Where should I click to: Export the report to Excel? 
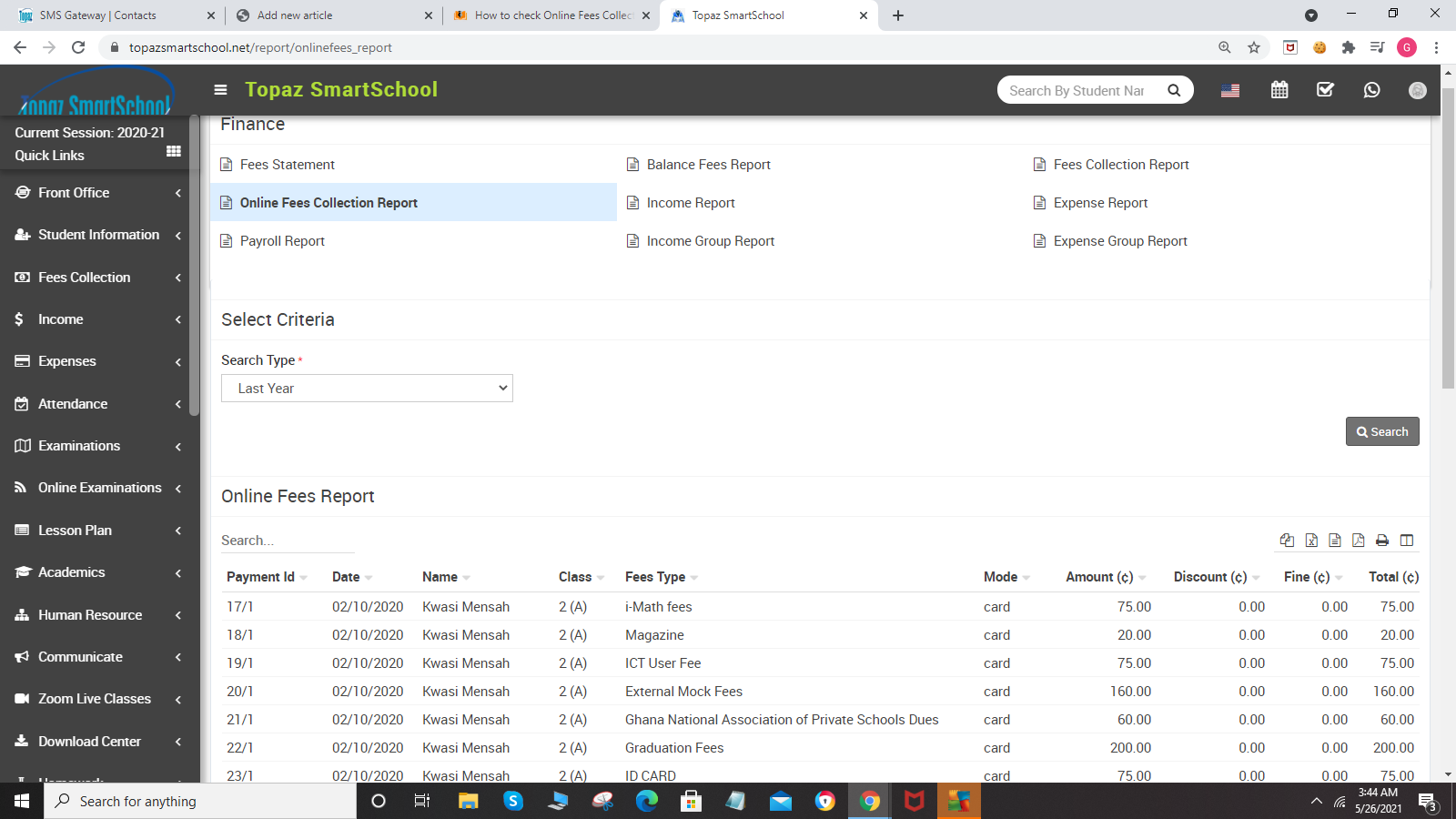tap(1310, 540)
